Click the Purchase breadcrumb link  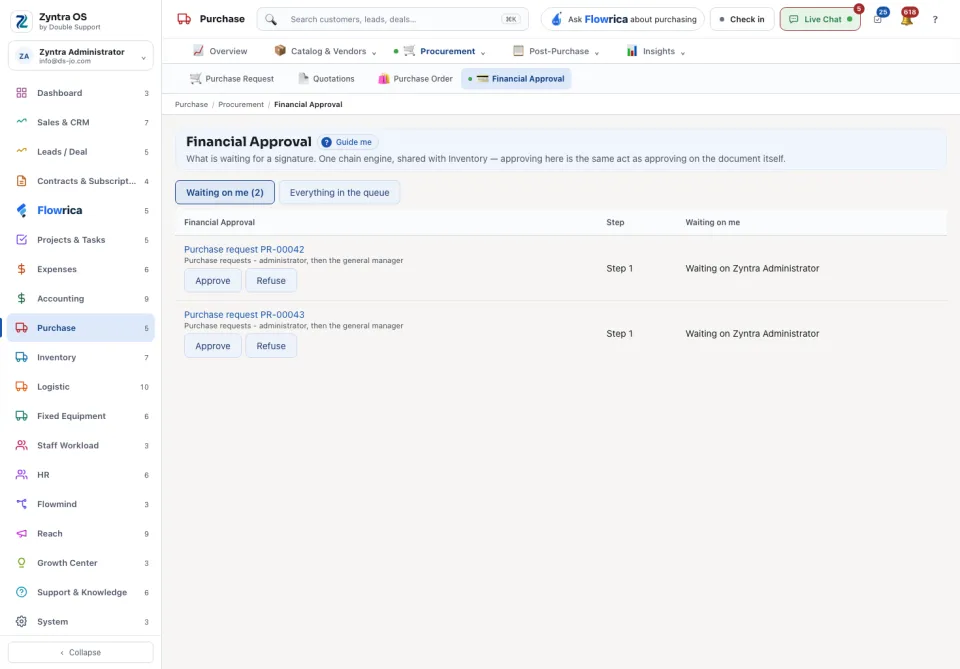pyautogui.click(x=191, y=105)
